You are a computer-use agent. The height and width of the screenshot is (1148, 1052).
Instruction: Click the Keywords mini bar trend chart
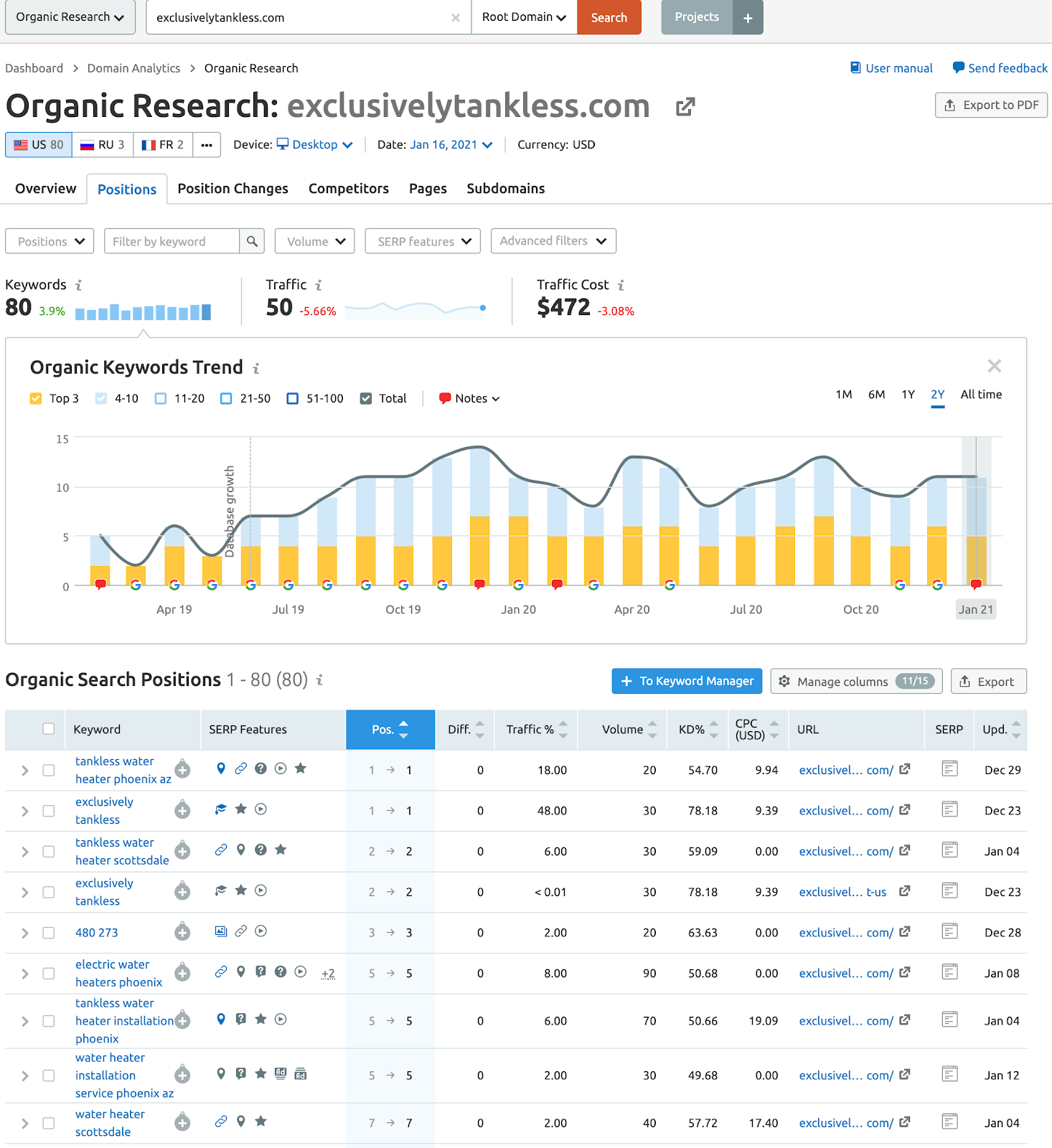pos(143,311)
